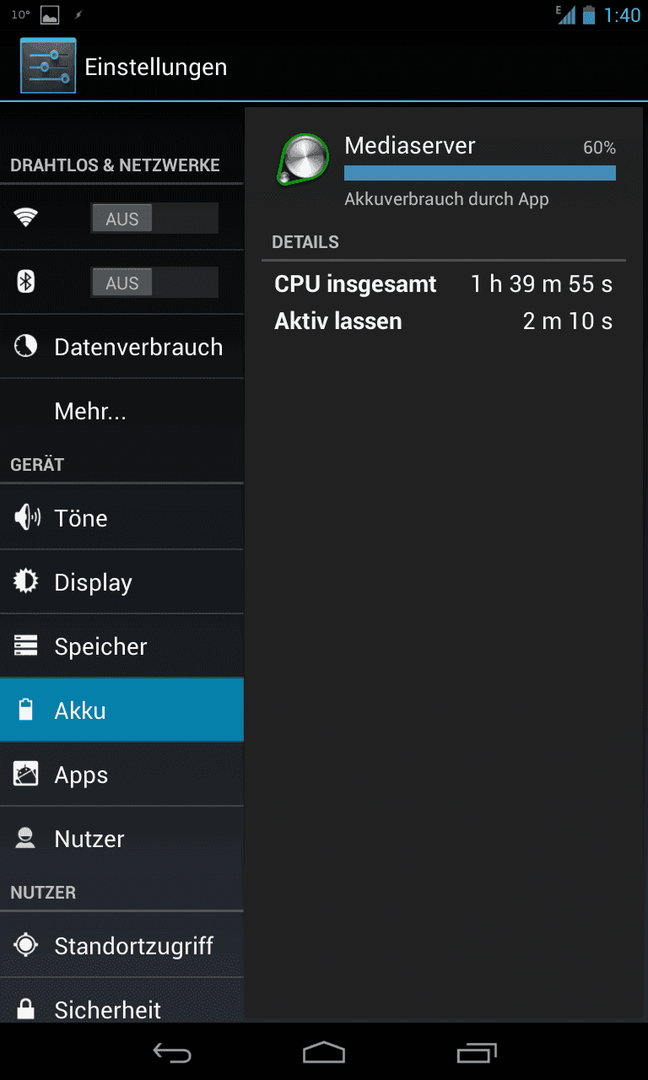Open the Mehr... network options
Screen dimensions: 648x1080
(122, 412)
